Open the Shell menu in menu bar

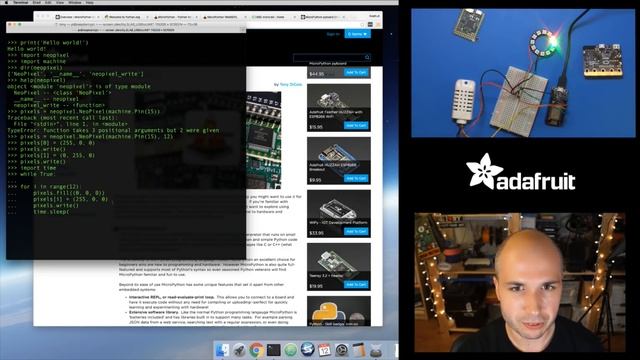coord(37,2)
